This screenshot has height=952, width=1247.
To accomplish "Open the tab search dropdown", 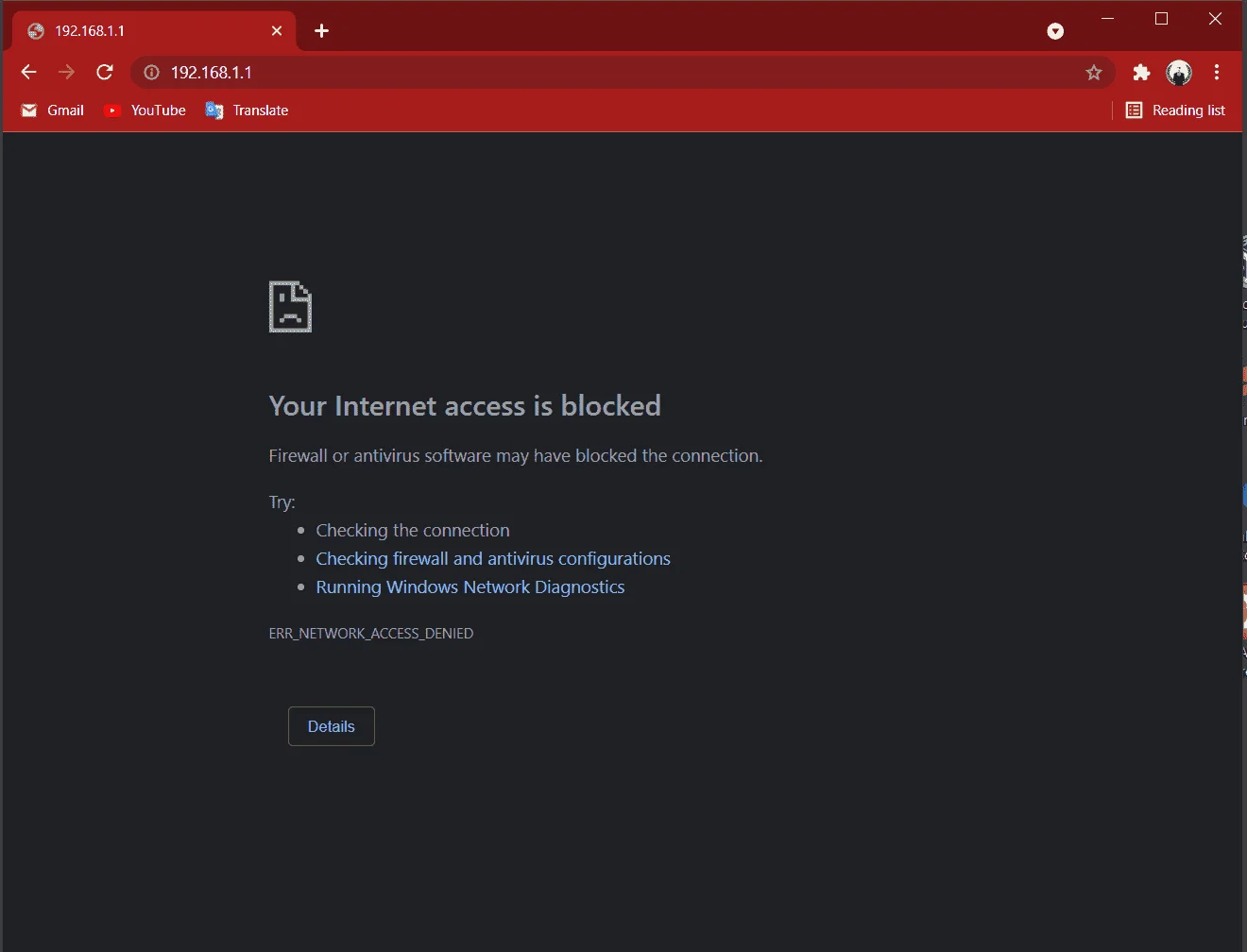I will (x=1055, y=31).
